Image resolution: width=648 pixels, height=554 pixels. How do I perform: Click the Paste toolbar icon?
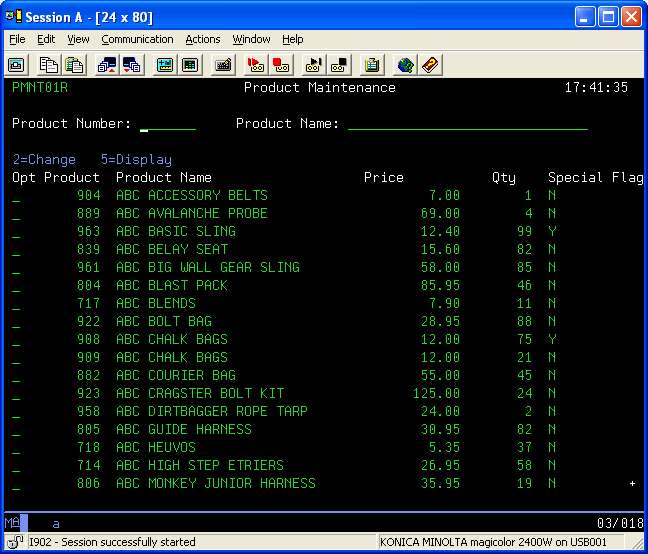[x=74, y=65]
